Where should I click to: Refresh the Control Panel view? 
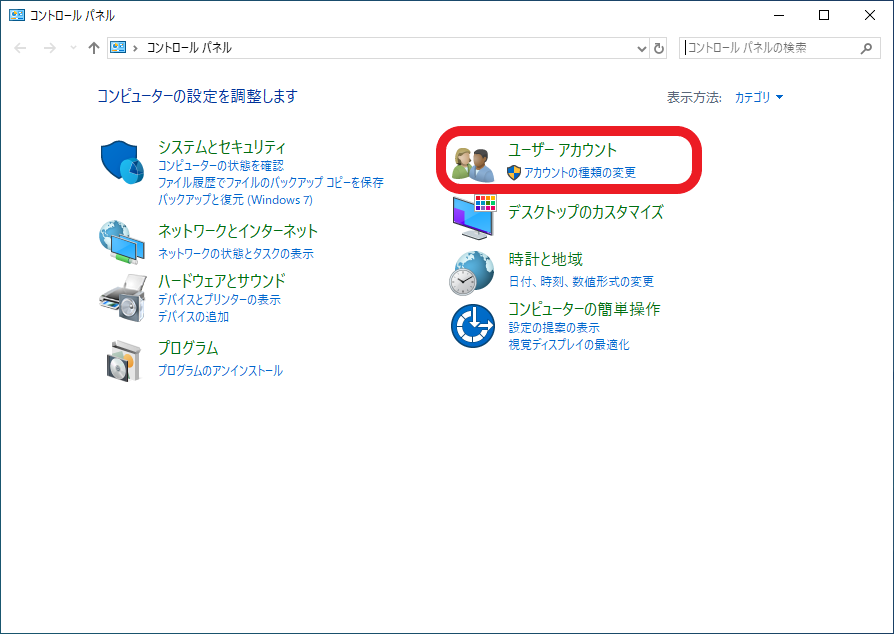point(659,48)
